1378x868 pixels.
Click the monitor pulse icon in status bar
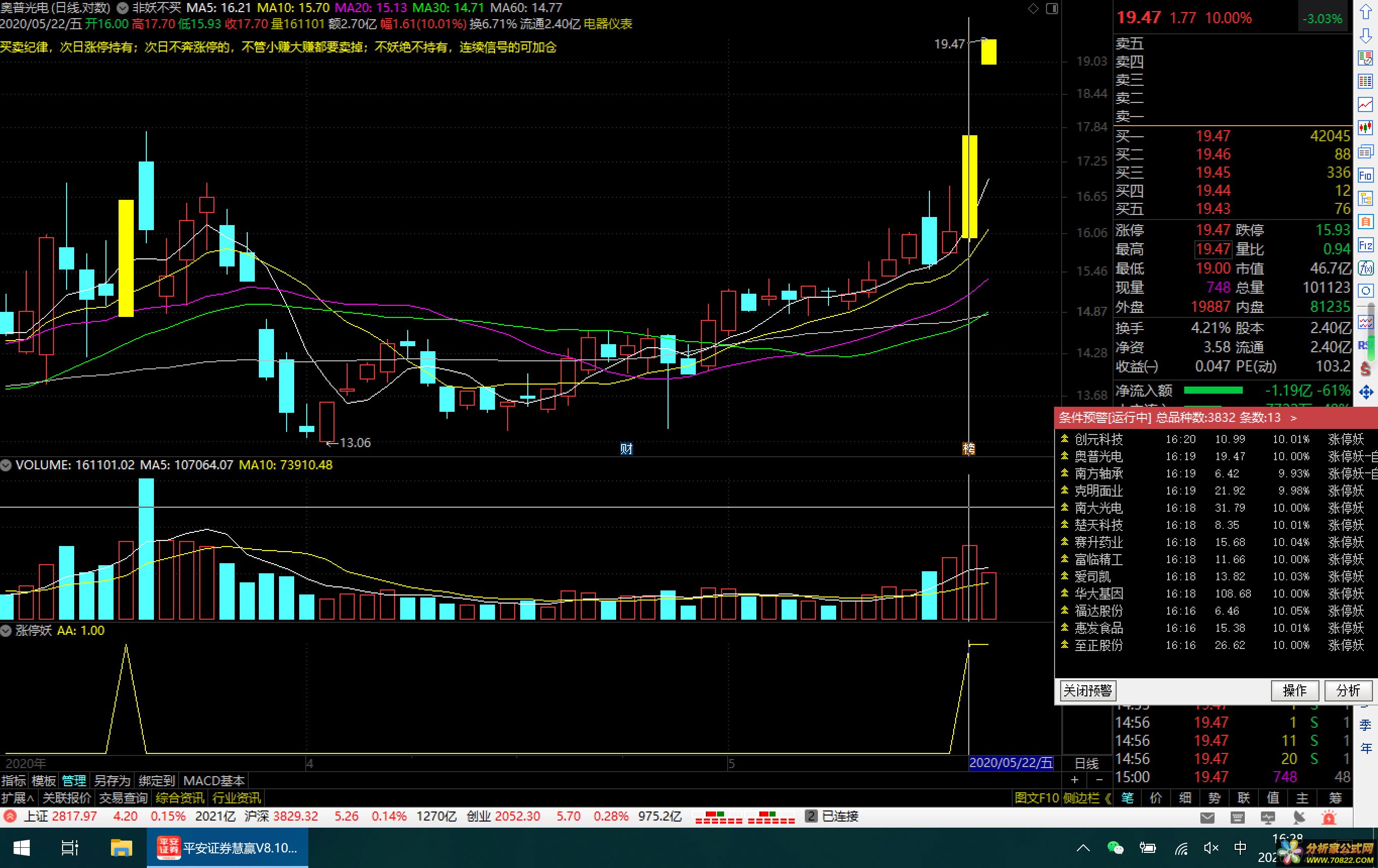coord(1267,818)
